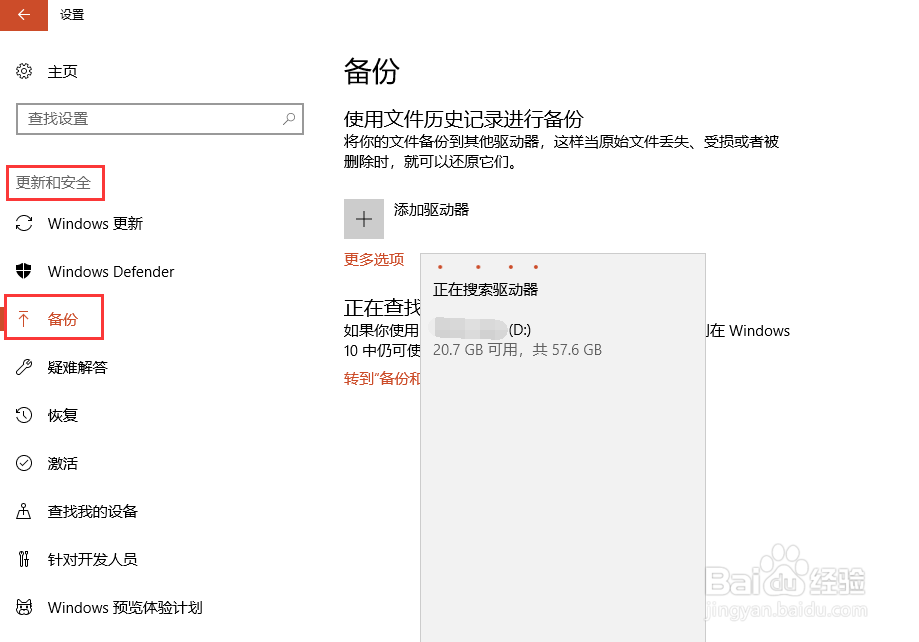
Task: Open 主页 home page
Action: click(62, 72)
